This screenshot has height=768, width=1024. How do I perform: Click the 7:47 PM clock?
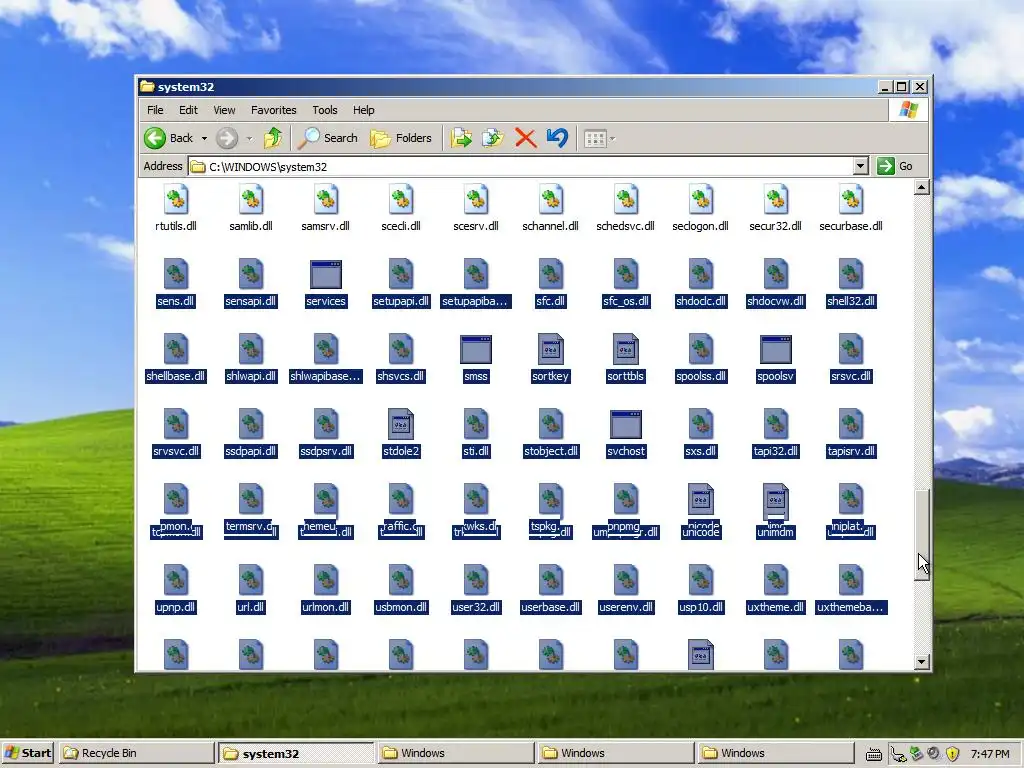(x=990, y=754)
